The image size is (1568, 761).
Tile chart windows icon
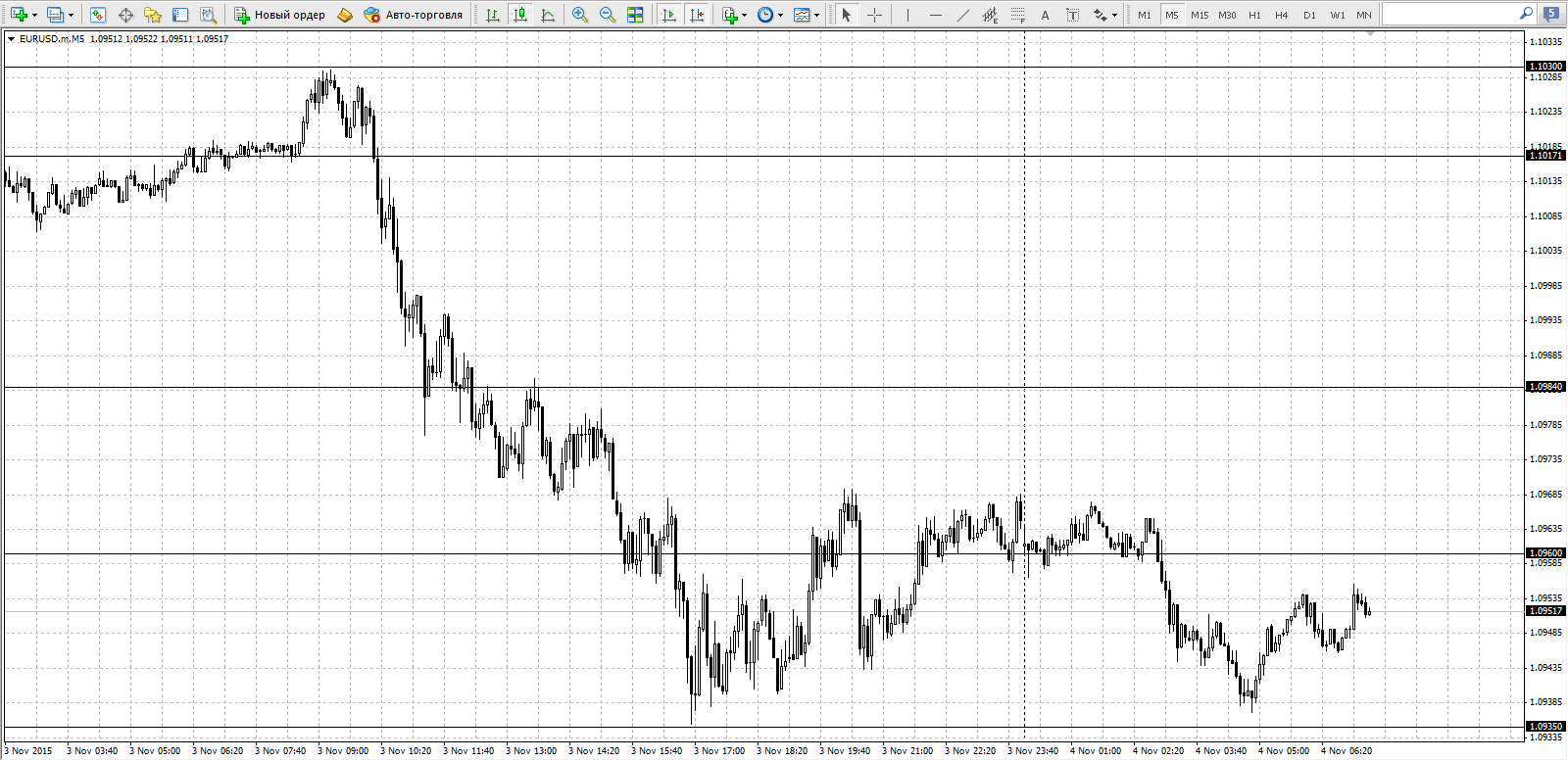pos(635,15)
